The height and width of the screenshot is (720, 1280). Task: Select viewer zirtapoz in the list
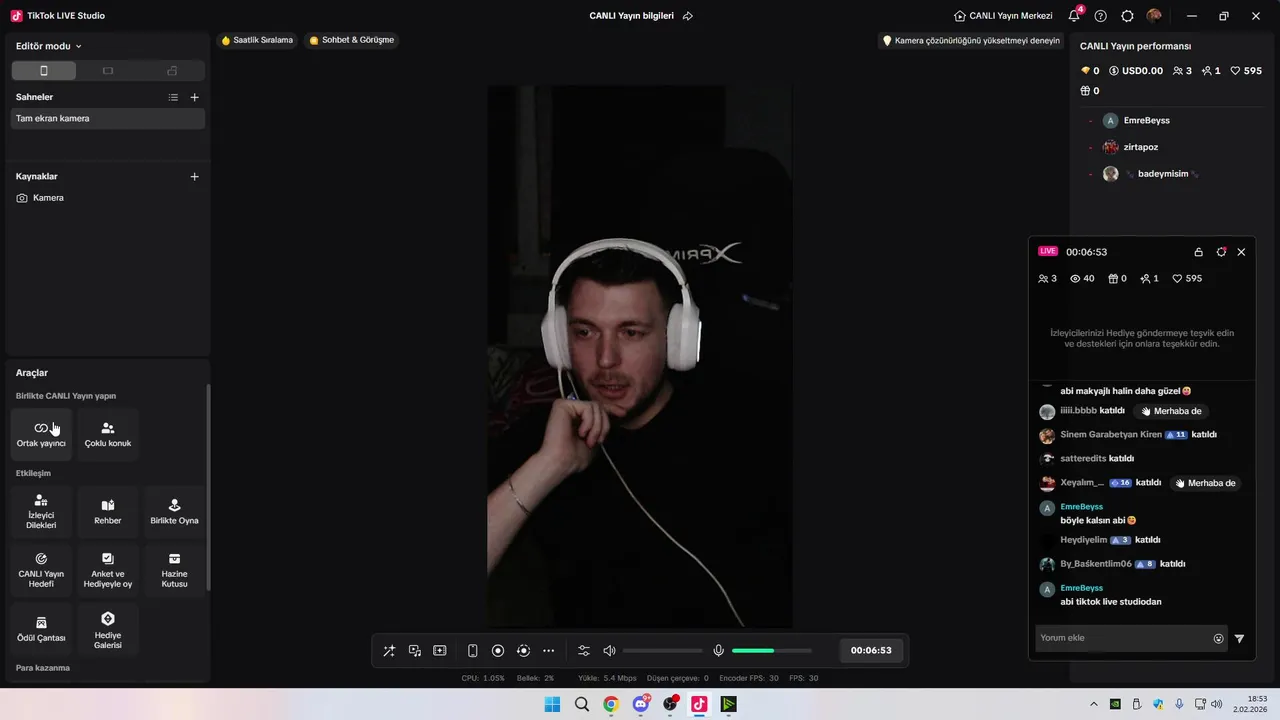(1141, 147)
